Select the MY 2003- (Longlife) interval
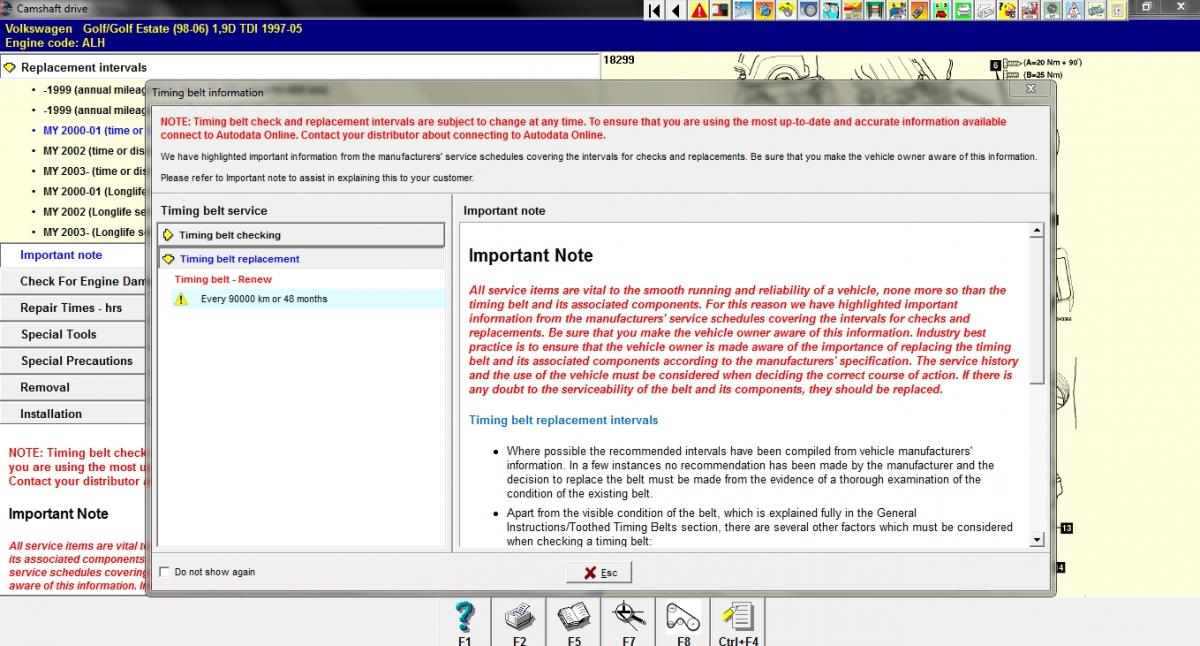 coord(93,232)
